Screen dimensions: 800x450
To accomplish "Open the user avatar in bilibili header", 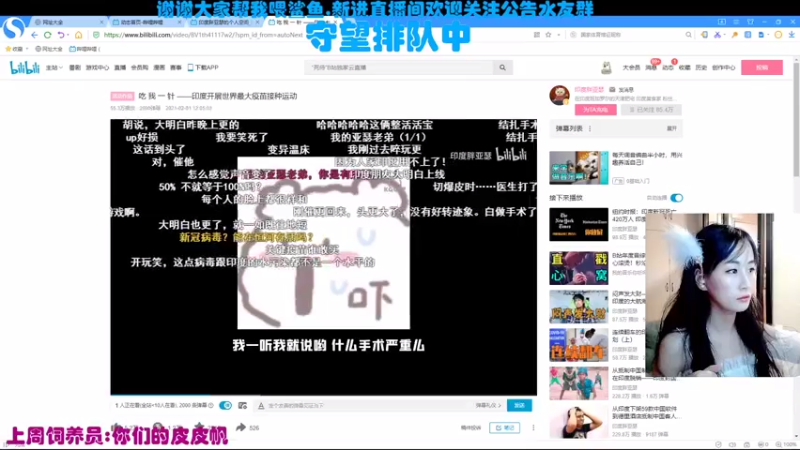I will [606, 67].
